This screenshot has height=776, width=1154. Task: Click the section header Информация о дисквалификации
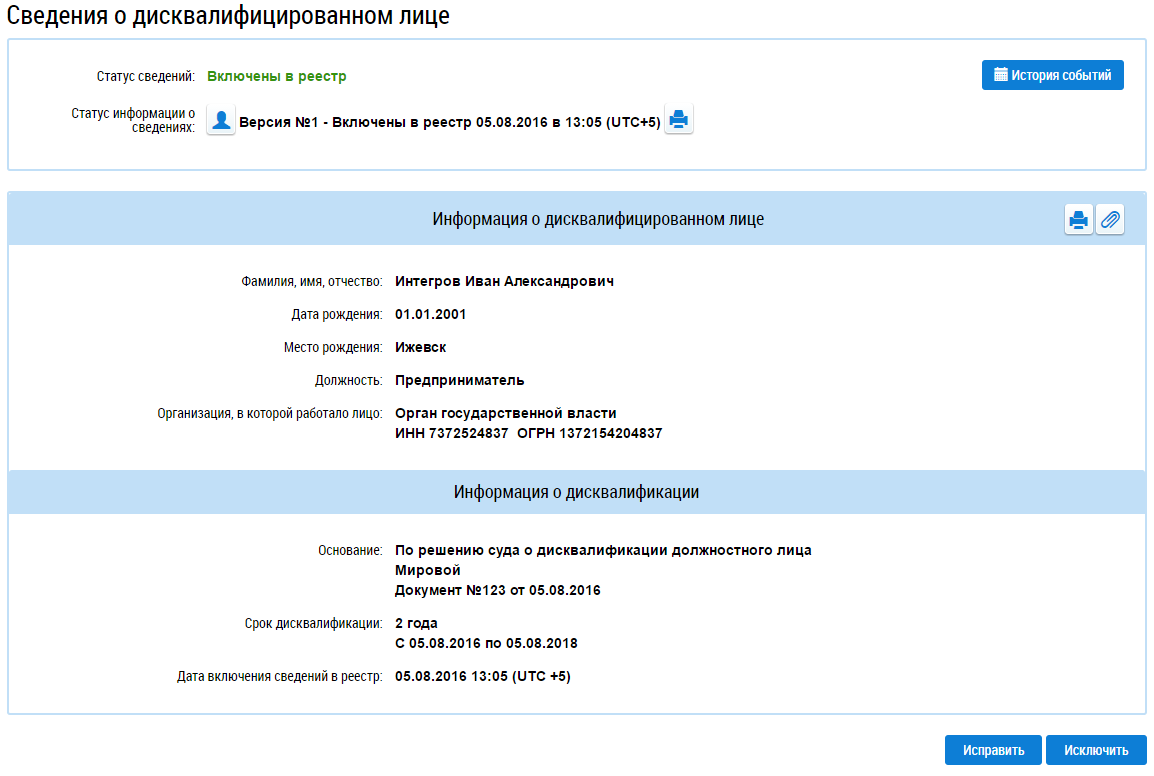coord(576,492)
